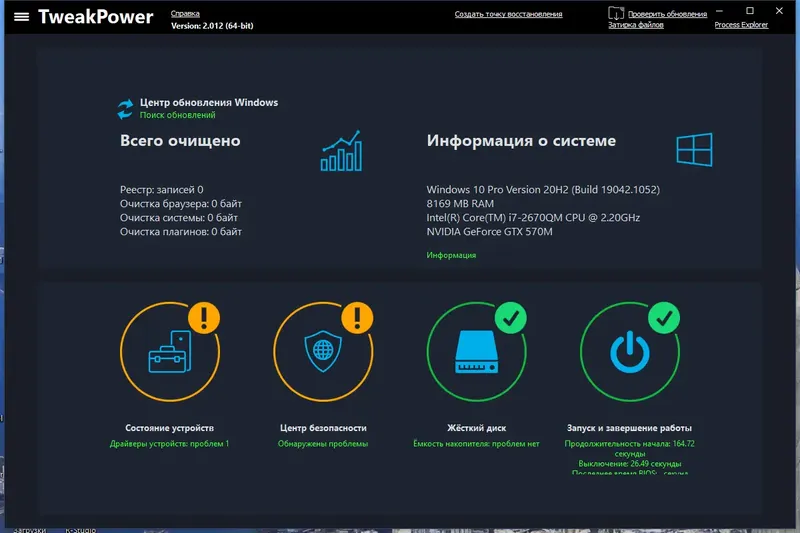Click Запуск и завершение работы label
This screenshot has height=533, width=800.
pyautogui.click(x=629, y=428)
